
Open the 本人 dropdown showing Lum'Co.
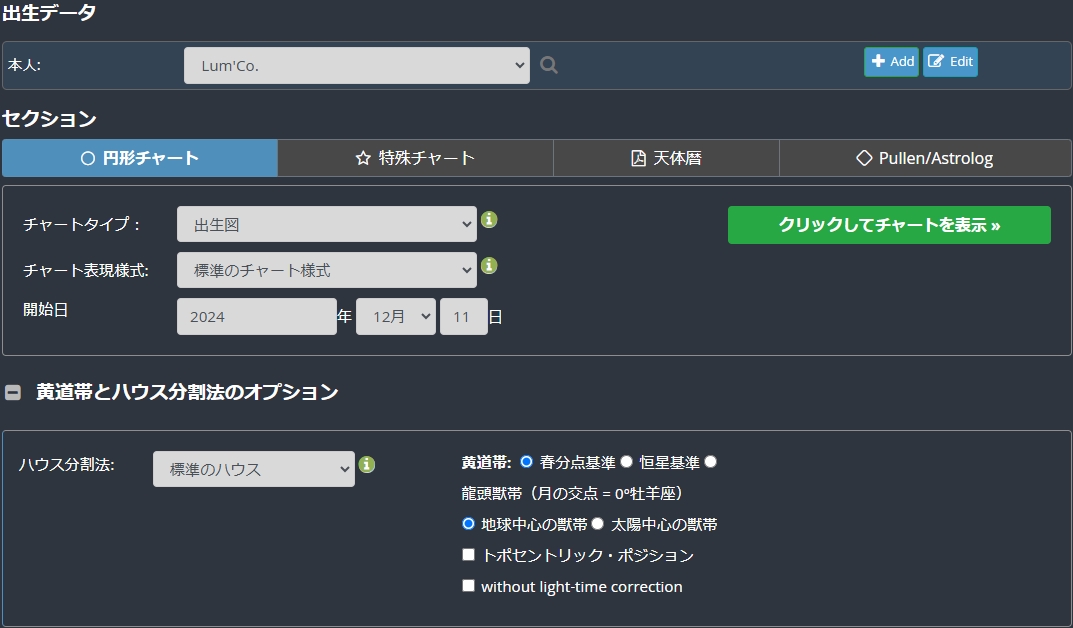(357, 66)
